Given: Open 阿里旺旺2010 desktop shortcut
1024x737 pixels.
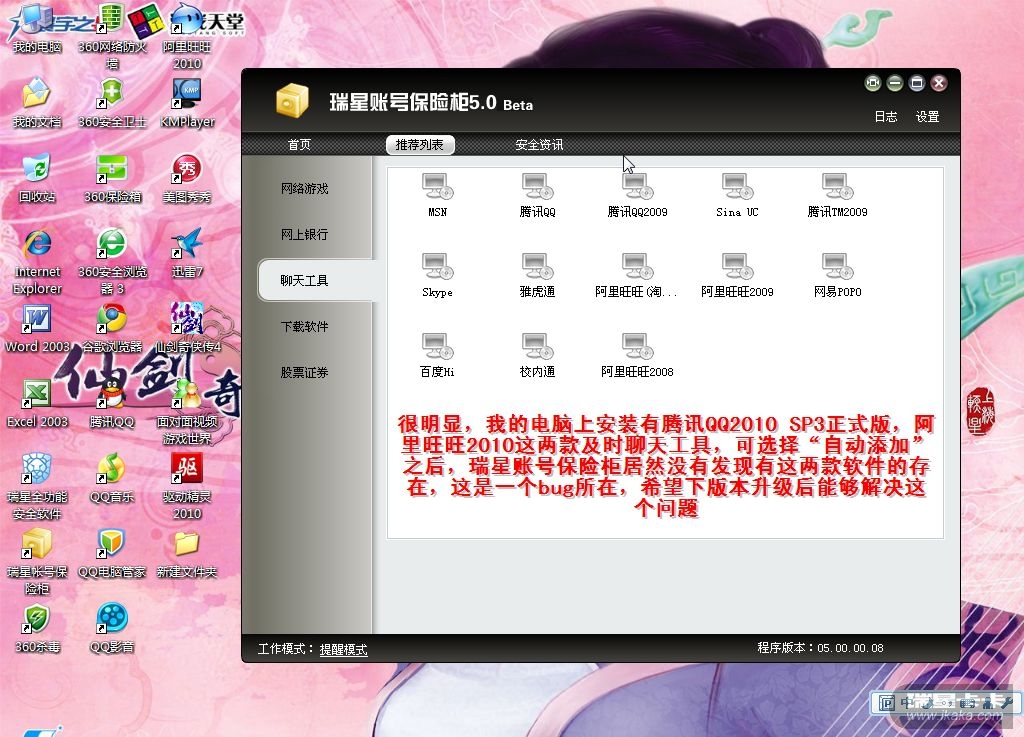Looking at the screenshot, I should (187, 36).
